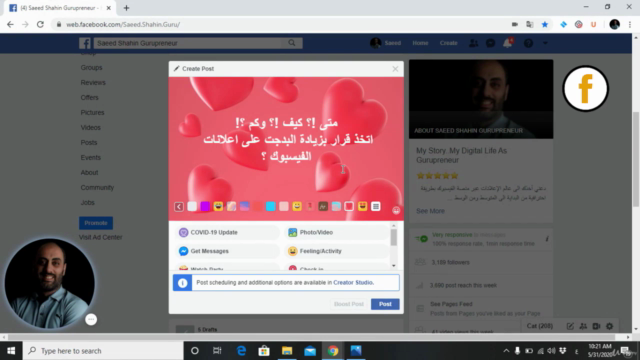The width and height of the screenshot is (640, 360).
Task: Open About in the page sidebar
Action: coord(89,173)
